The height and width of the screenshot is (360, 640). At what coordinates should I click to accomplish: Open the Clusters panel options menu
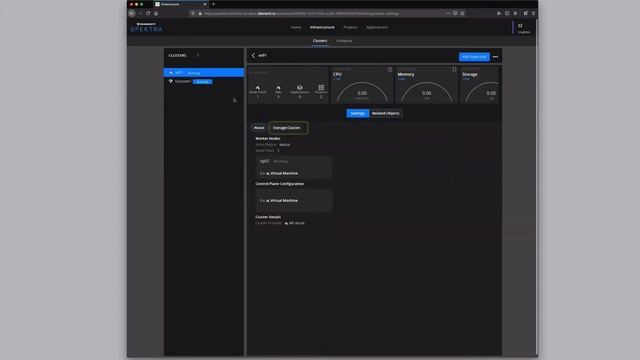point(198,56)
